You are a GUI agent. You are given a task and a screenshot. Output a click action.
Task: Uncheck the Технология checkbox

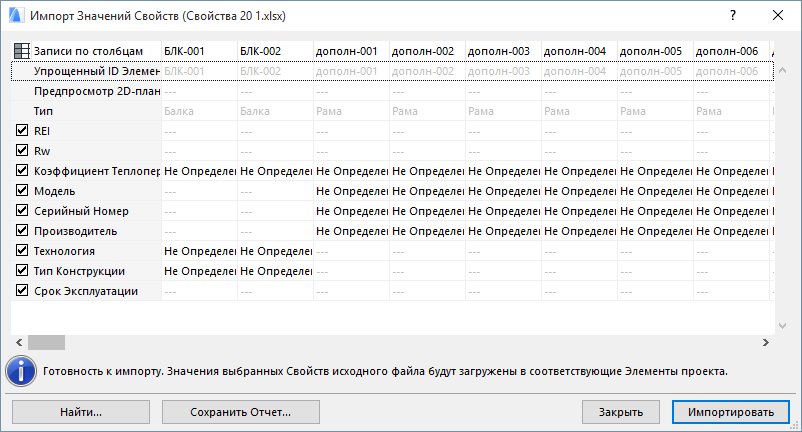[22, 251]
